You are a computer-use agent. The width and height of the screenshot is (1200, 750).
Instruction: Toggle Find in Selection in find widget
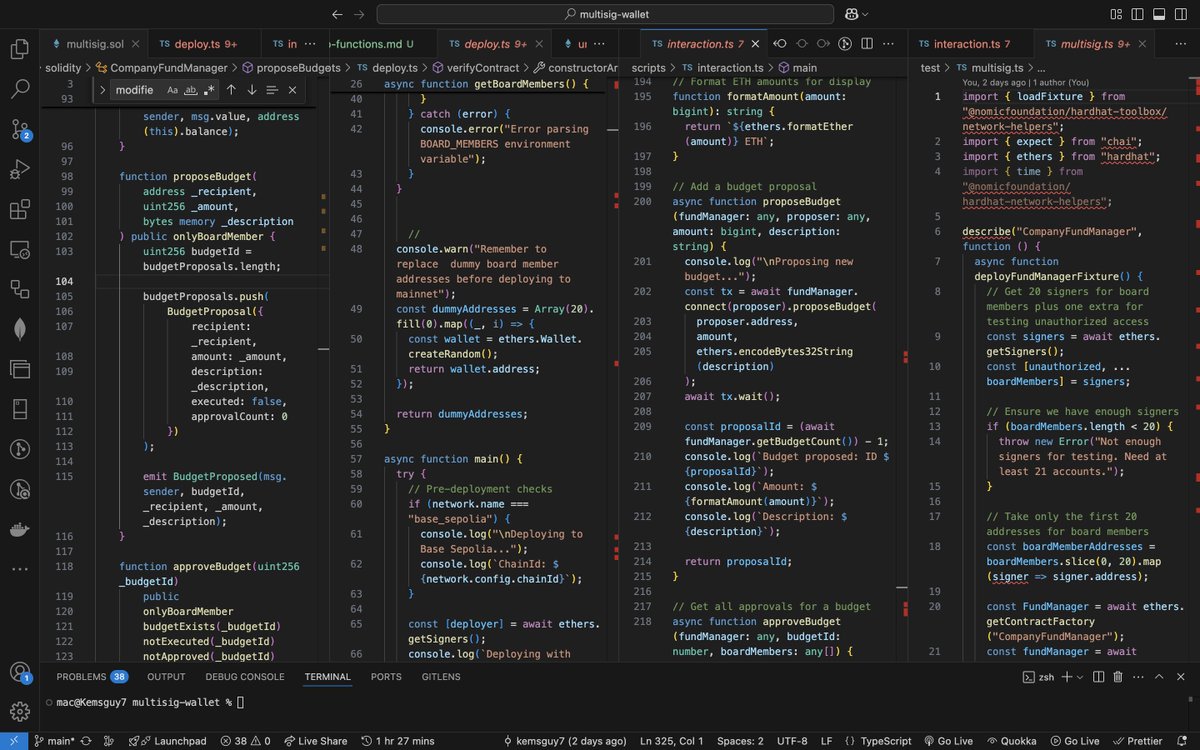272,90
